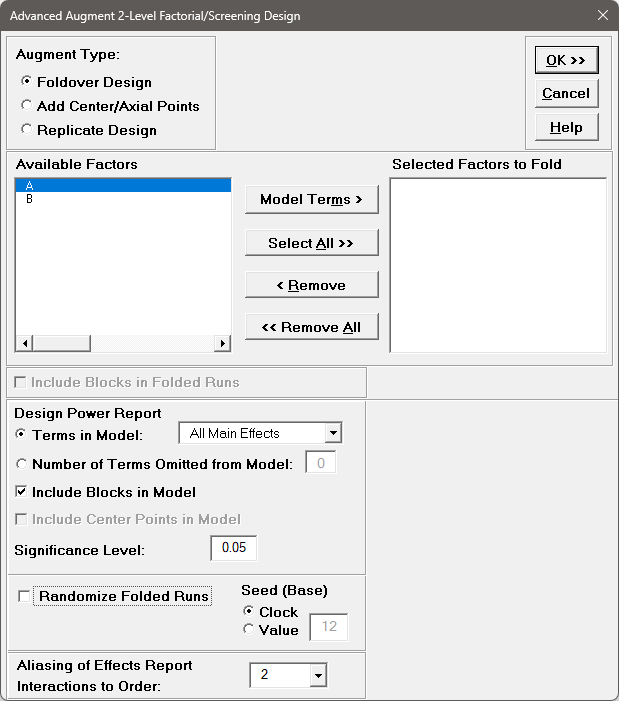The image size is (619, 701).
Task: Select Replicate Design radio option
Action: (27, 130)
